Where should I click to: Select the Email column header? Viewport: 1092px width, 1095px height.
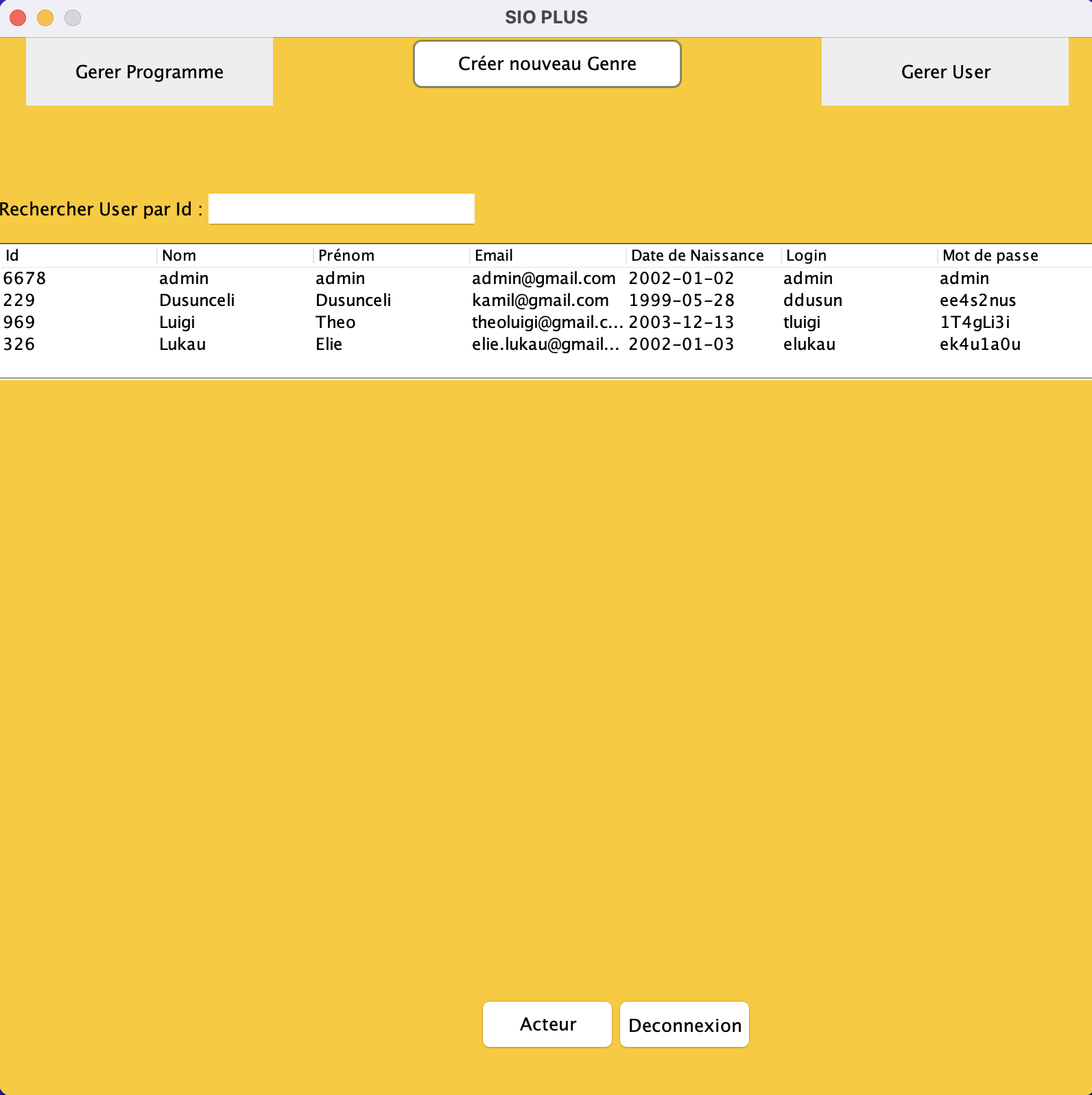coord(547,255)
